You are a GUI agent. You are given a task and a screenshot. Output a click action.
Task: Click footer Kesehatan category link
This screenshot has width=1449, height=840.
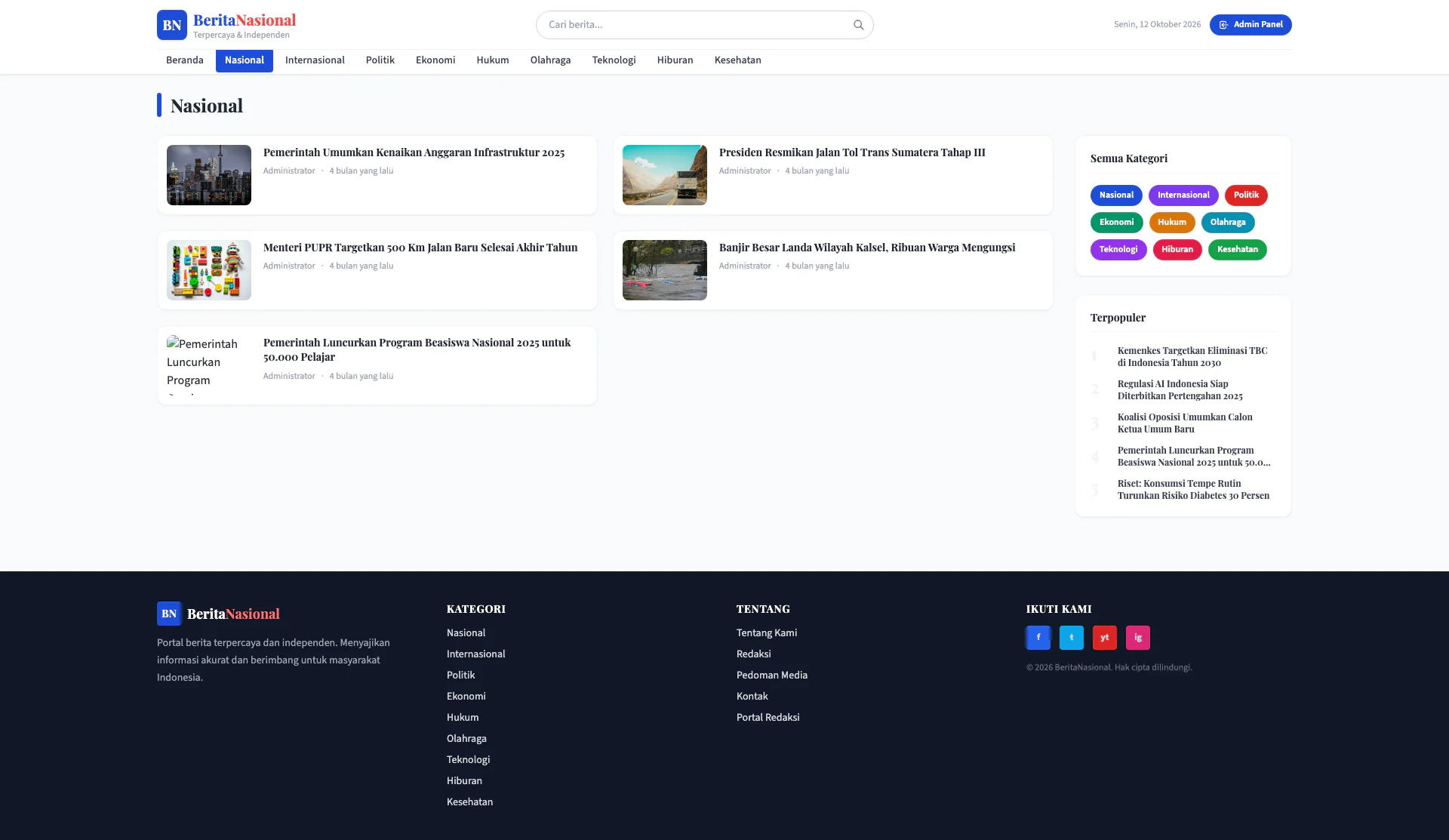(469, 802)
